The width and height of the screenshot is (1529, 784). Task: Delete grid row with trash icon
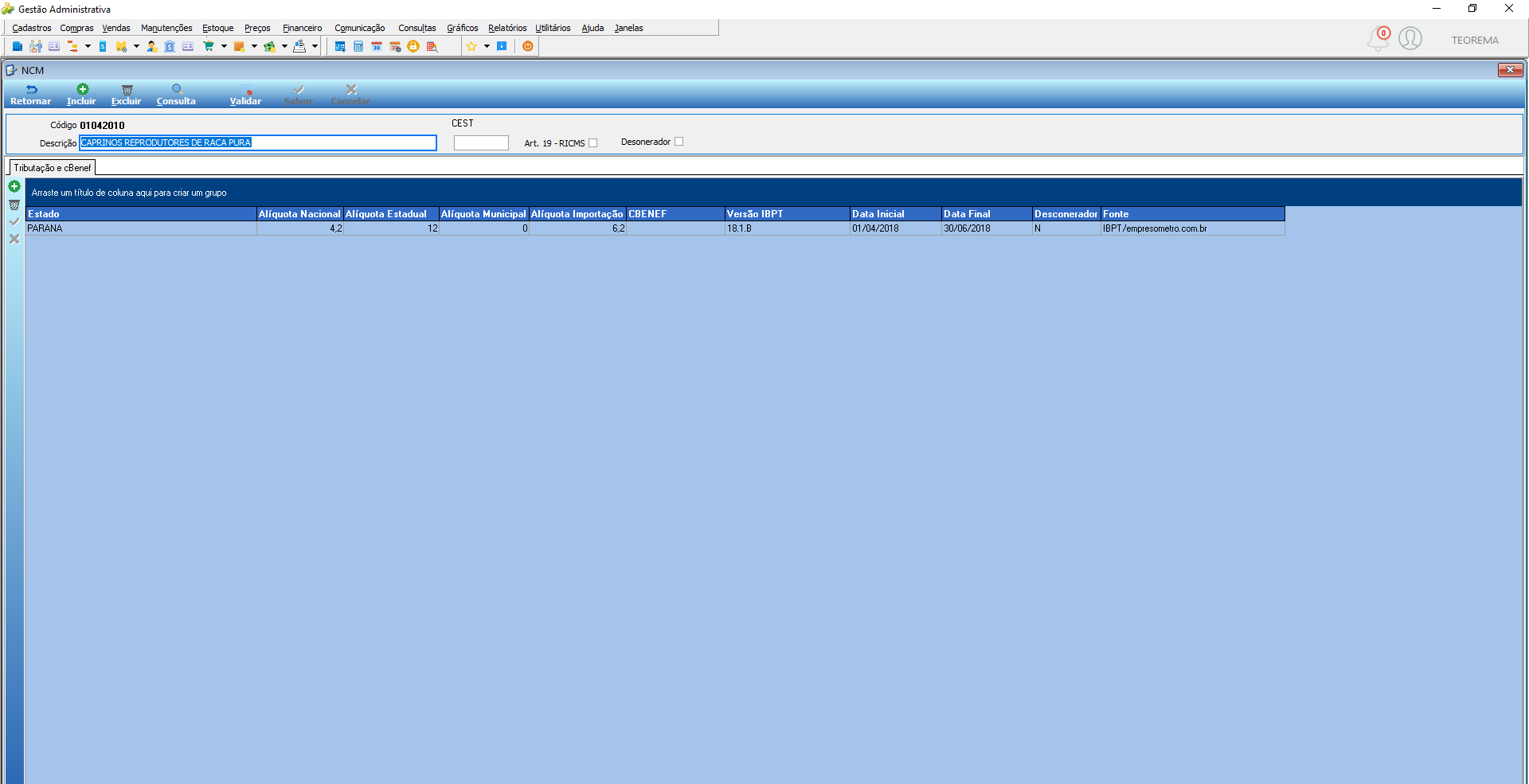tap(14, 205)
